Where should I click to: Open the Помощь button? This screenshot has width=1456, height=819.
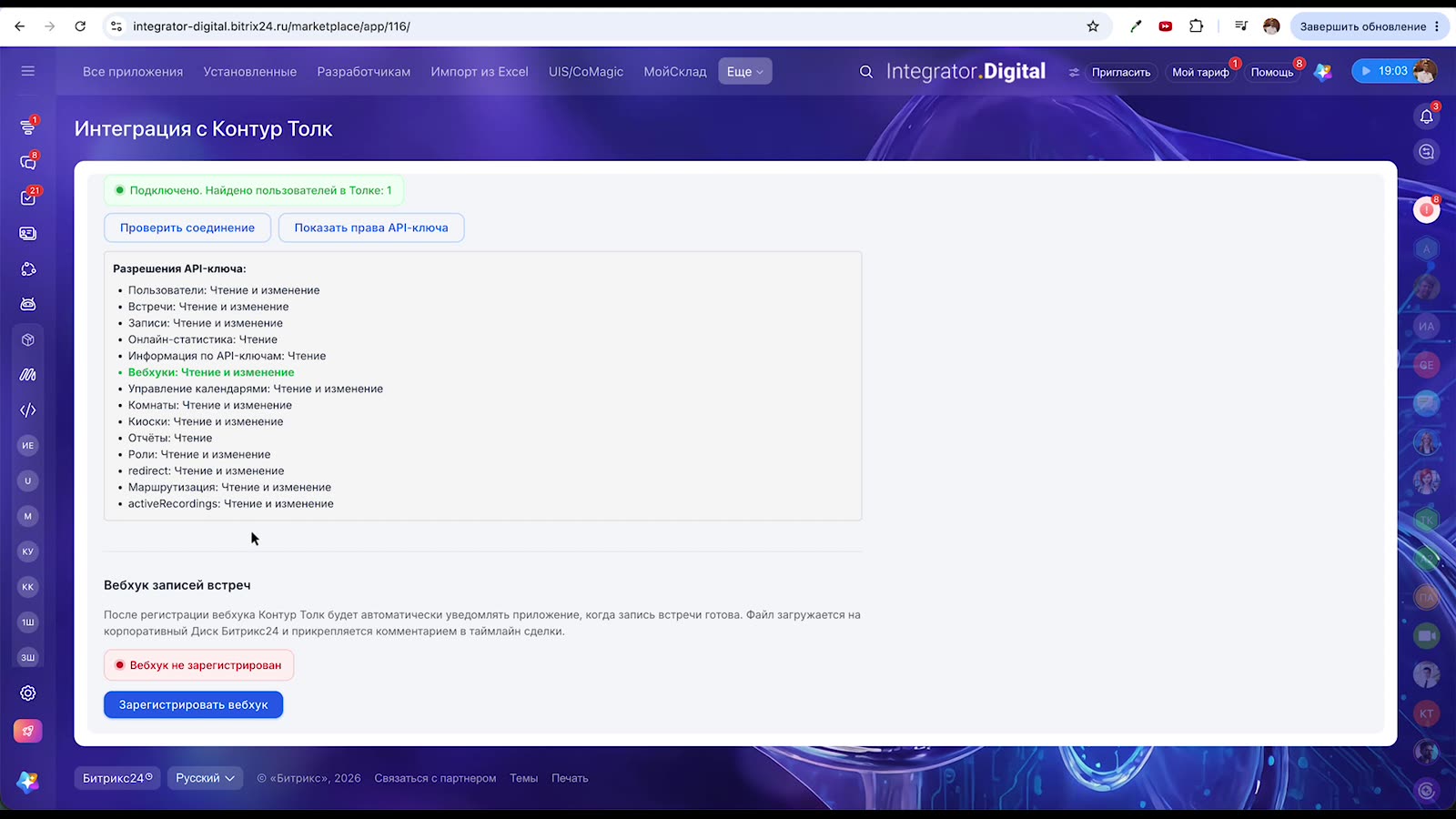pos(1272,72)
